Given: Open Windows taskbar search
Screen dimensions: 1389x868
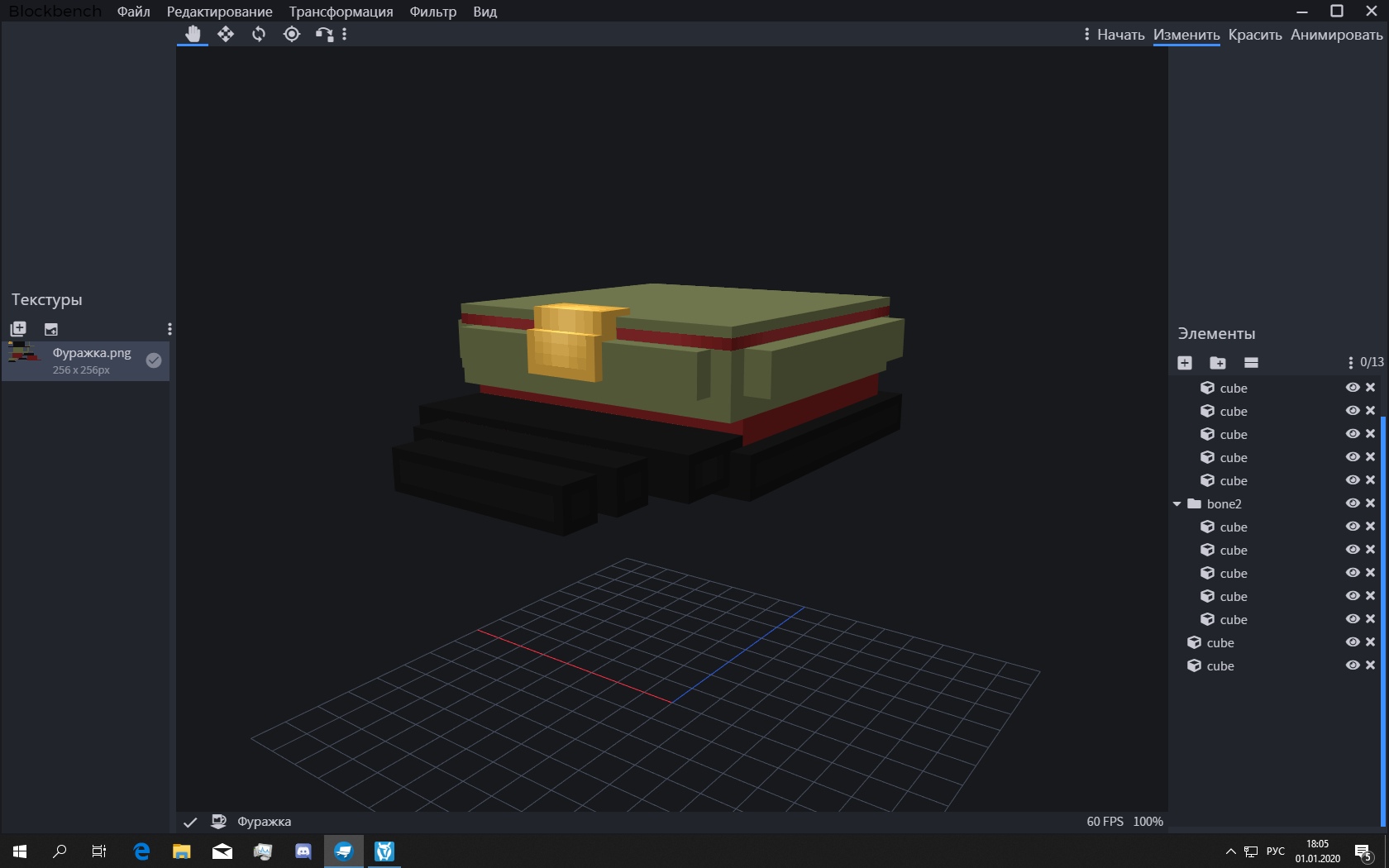Looking at the screenshot, I should click(60, 851).
